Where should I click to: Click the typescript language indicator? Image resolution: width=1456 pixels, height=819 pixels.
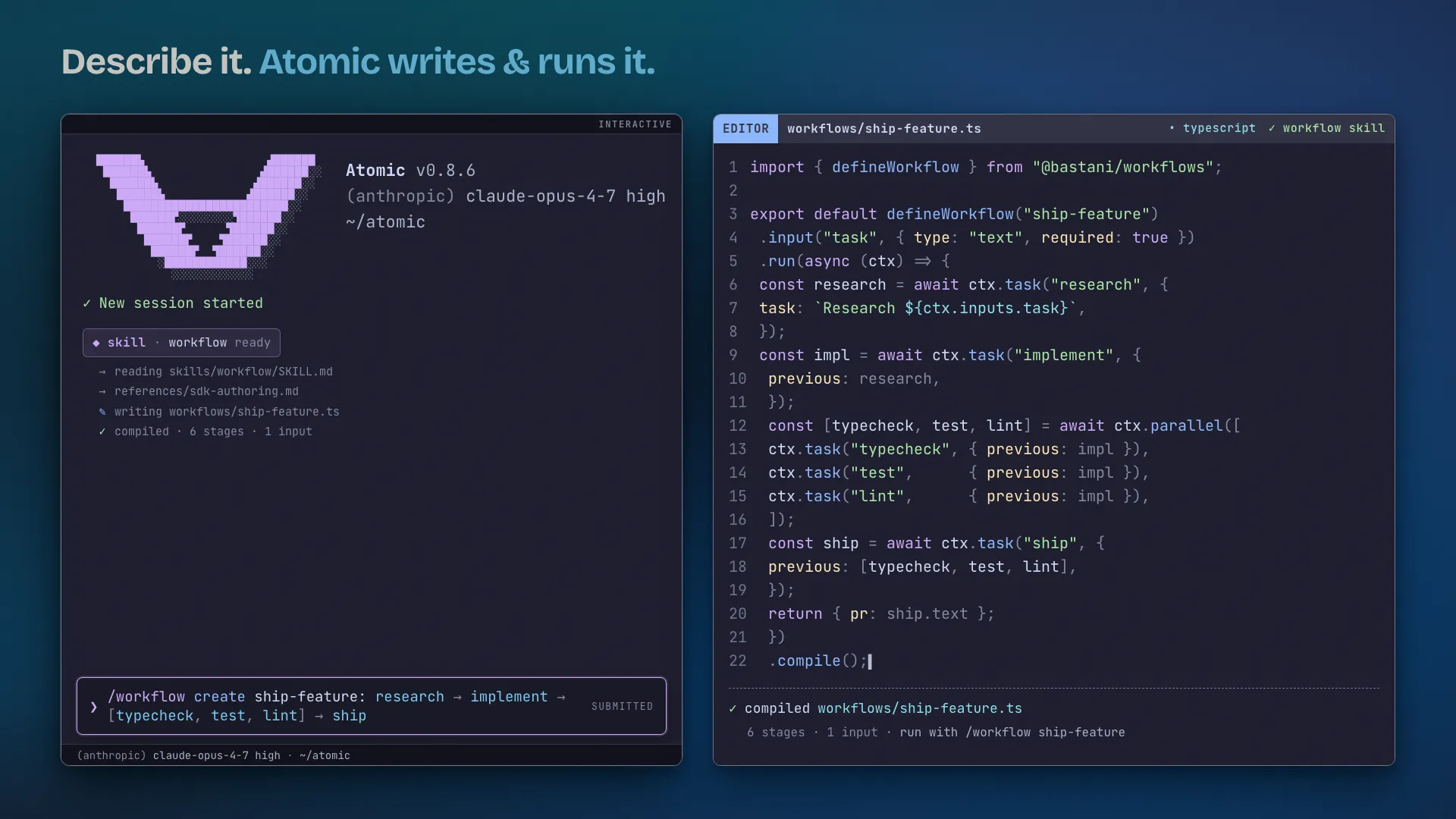click(1213, 128)
